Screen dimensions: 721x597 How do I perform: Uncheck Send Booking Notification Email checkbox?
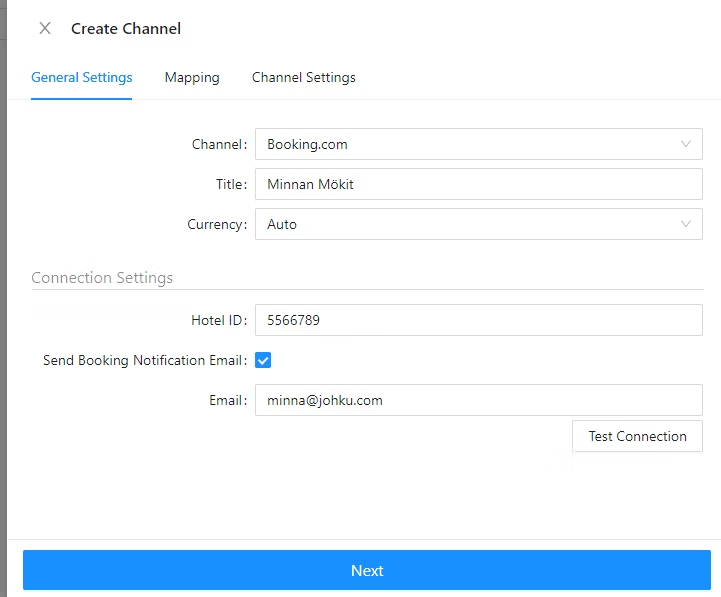[263, 360]
